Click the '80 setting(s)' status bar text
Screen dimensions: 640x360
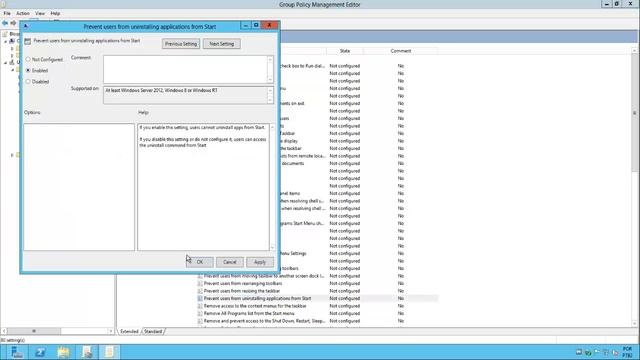click(x=13, y=340)
